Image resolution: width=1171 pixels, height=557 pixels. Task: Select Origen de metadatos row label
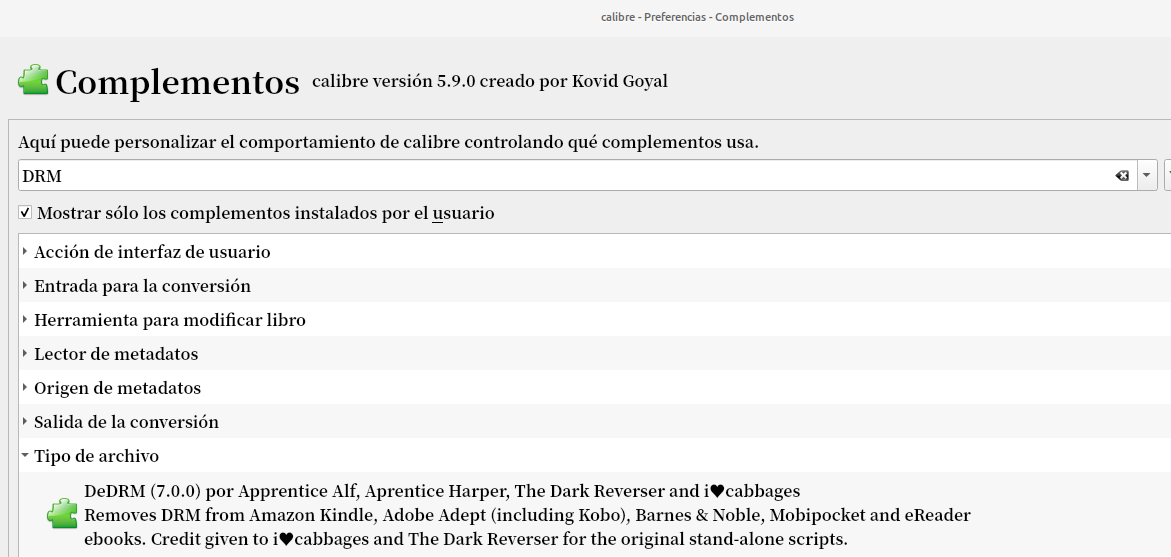coord(117,388)
